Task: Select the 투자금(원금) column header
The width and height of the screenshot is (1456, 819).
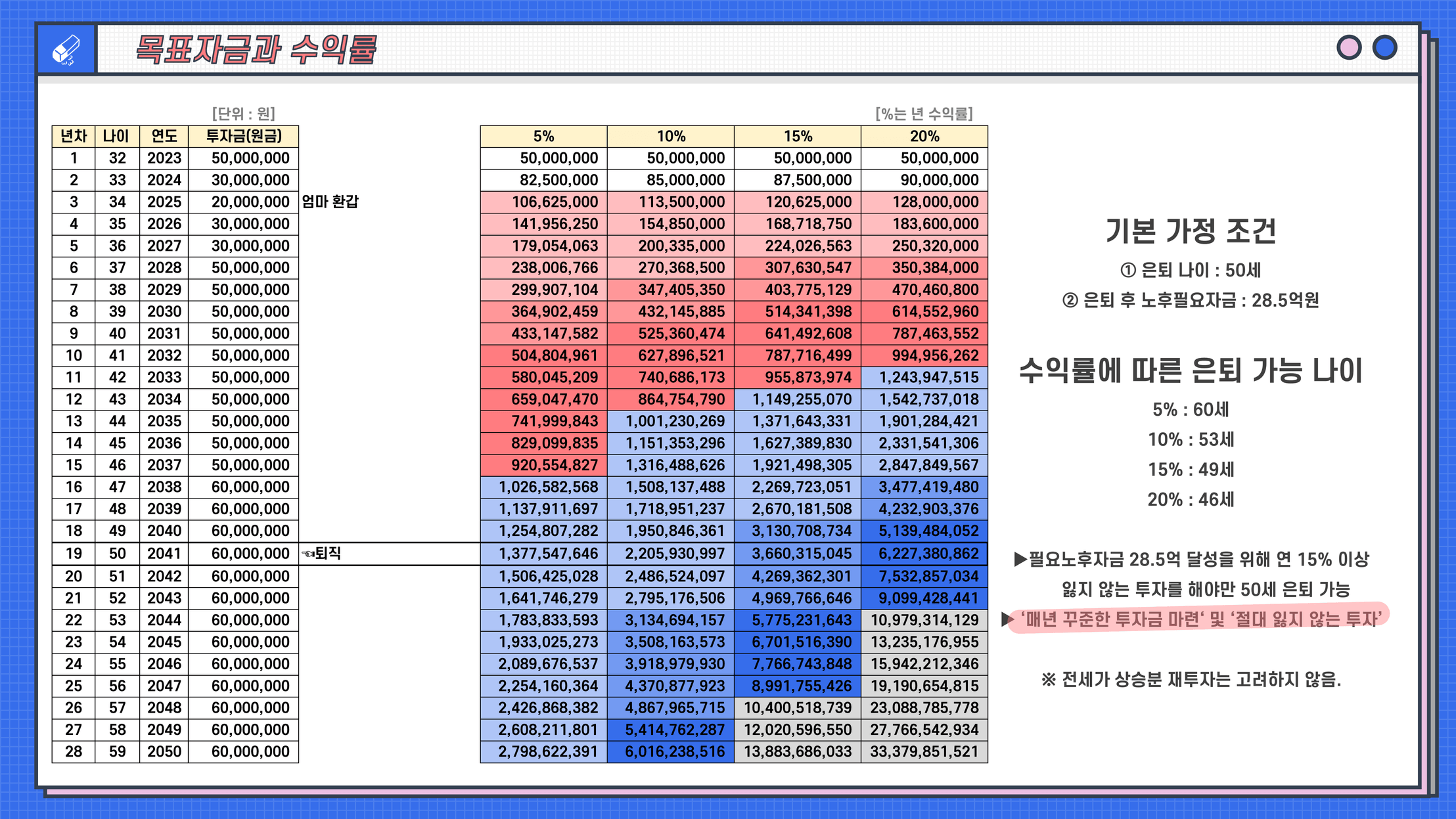Action: pyautogui.click(x=244, y=136)
